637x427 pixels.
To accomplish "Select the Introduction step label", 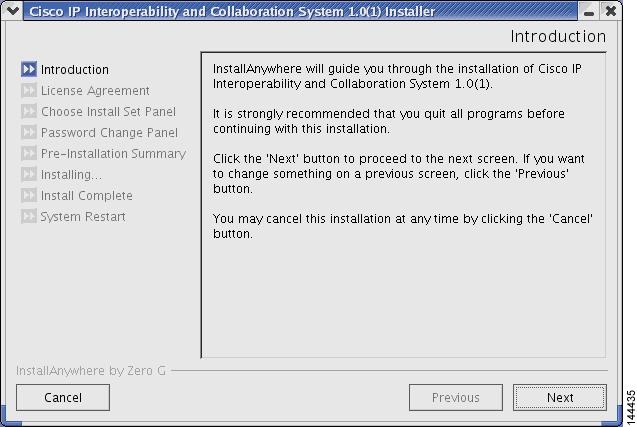I will click(x=75, y=70).
